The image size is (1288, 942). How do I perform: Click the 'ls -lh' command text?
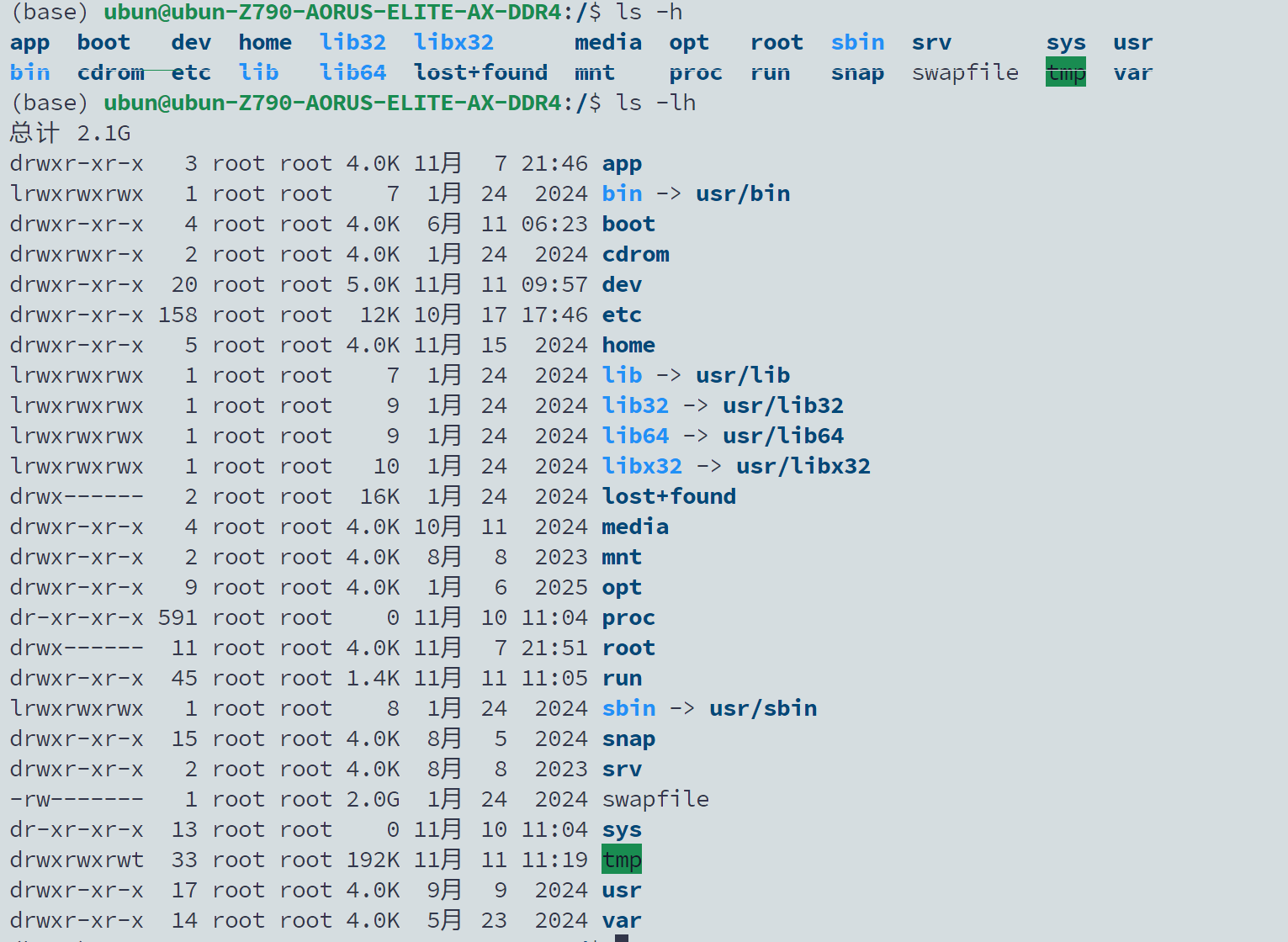point(656,103)
